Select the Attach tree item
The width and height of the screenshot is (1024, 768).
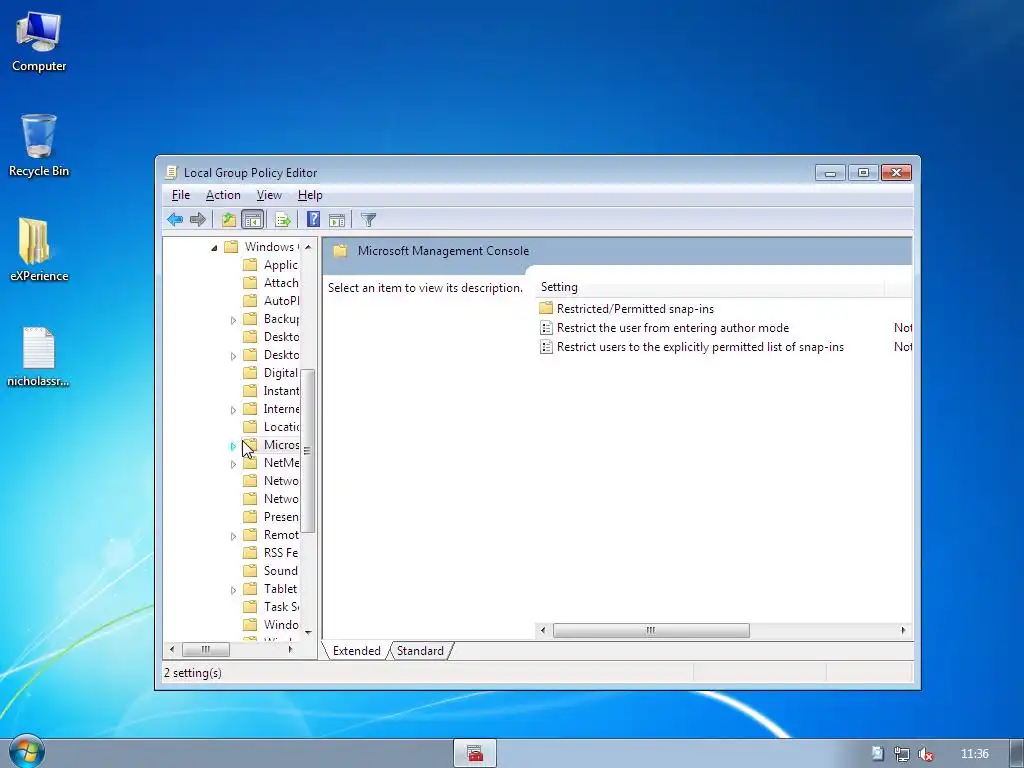[281, 283]
